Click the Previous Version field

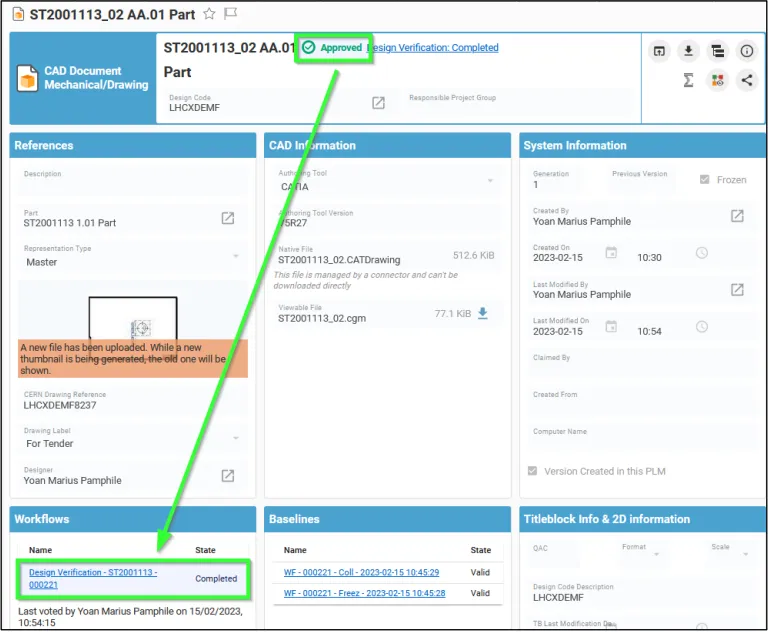point(639,179)
